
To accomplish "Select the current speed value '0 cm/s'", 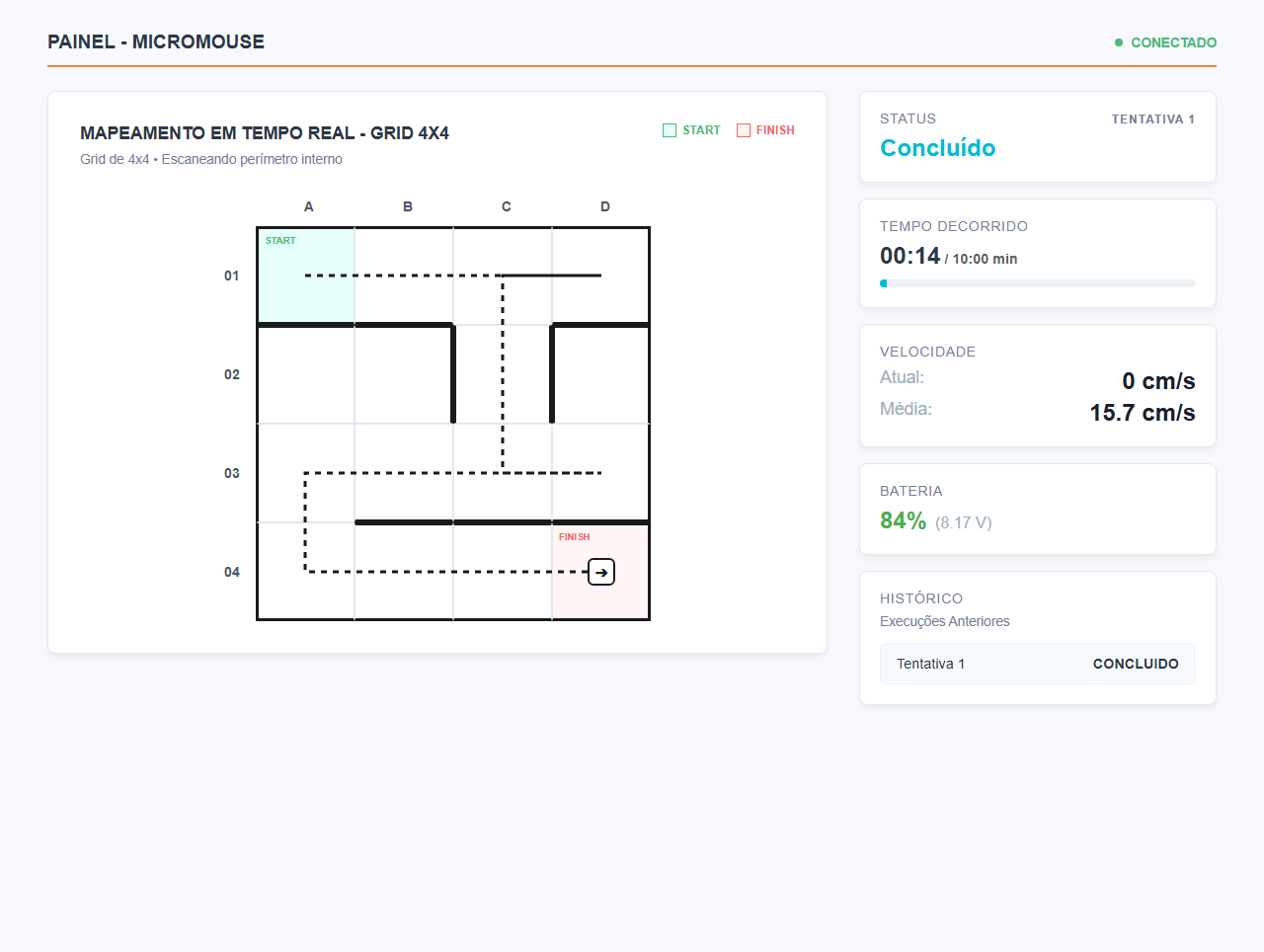I will pos(1158,381).
